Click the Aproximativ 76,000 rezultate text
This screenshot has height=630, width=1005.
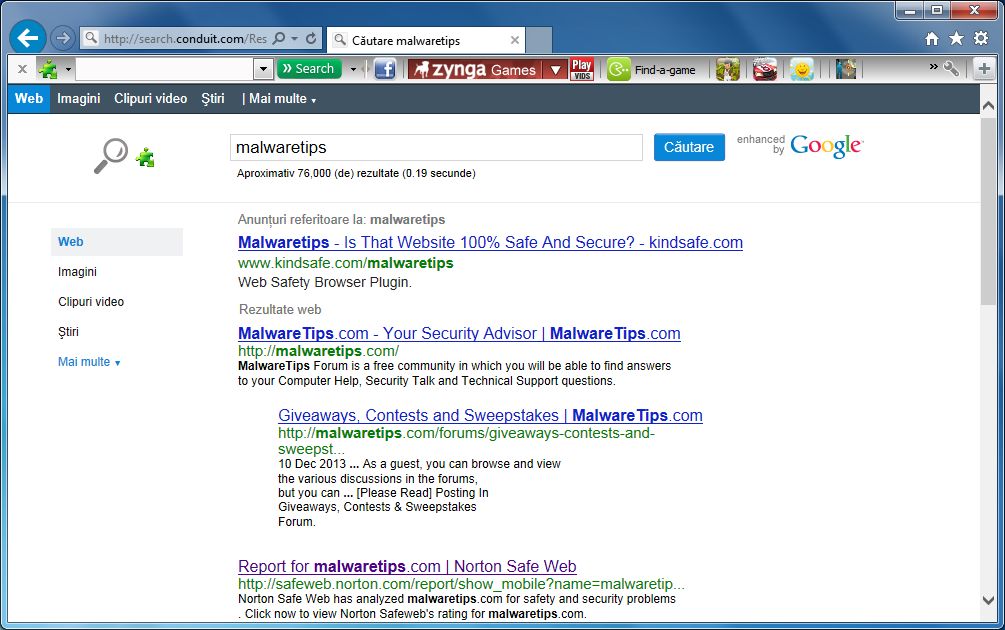[356, 174]
